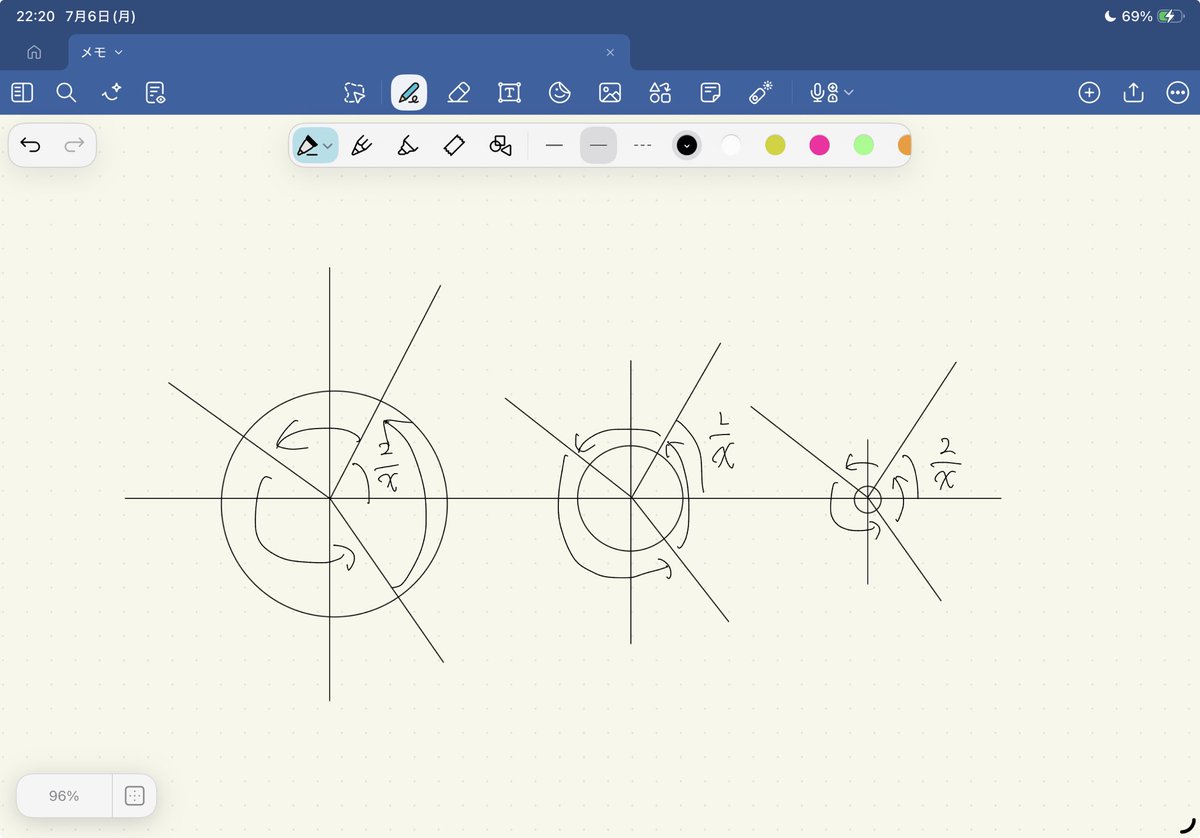Open the AI sparkle assistant
The height and width of the screenshot is (838, 1200).
tap(111, 93)
